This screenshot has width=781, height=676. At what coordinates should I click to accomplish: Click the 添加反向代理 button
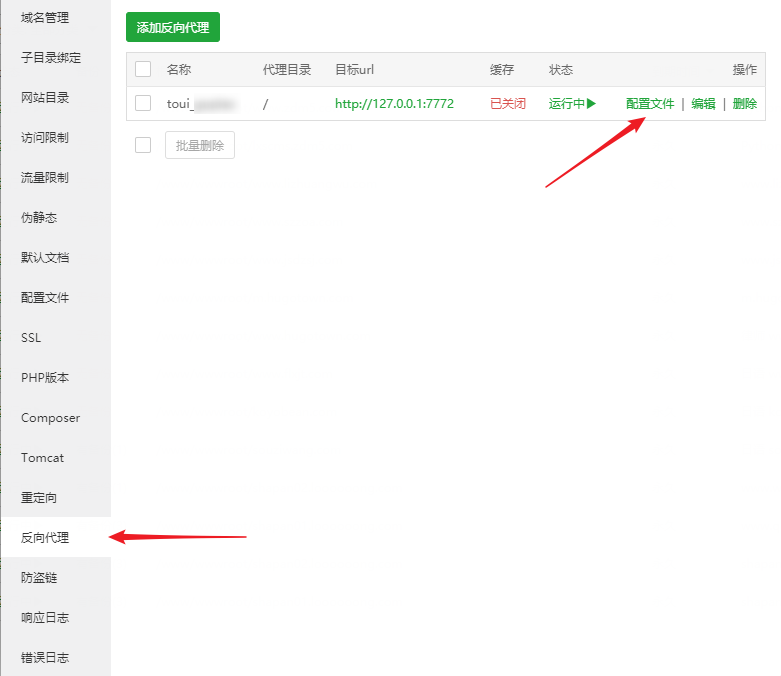pos(173,27)
